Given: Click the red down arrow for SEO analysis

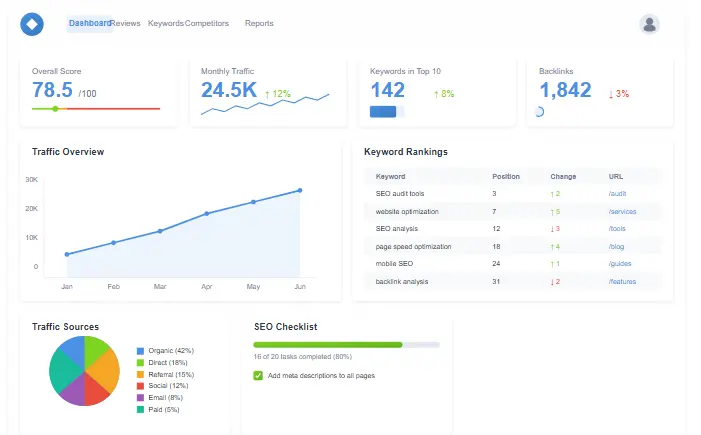Looking at the screenshot, I should point(551,229).
